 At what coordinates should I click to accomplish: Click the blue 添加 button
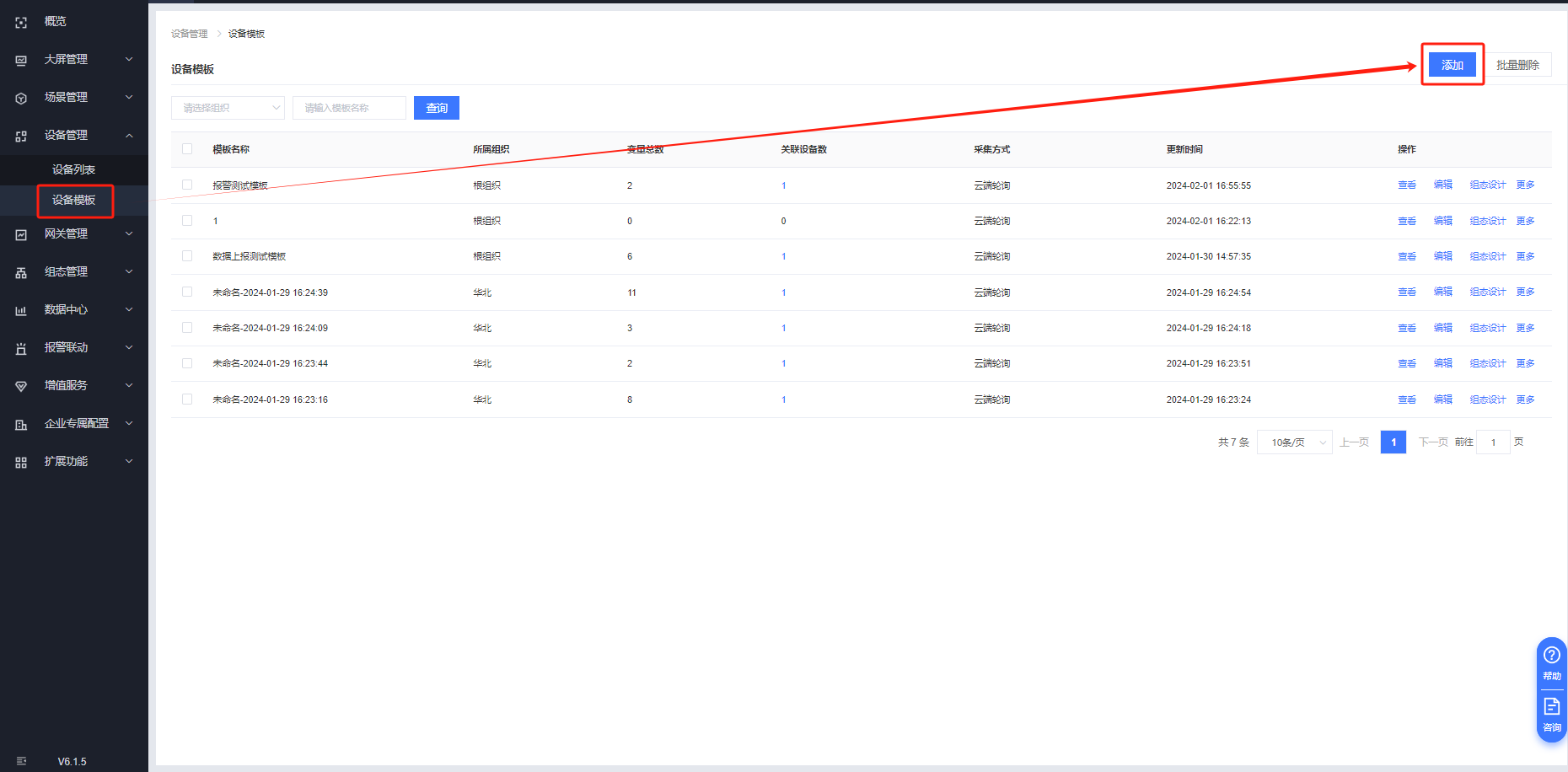coord(1452,65)
